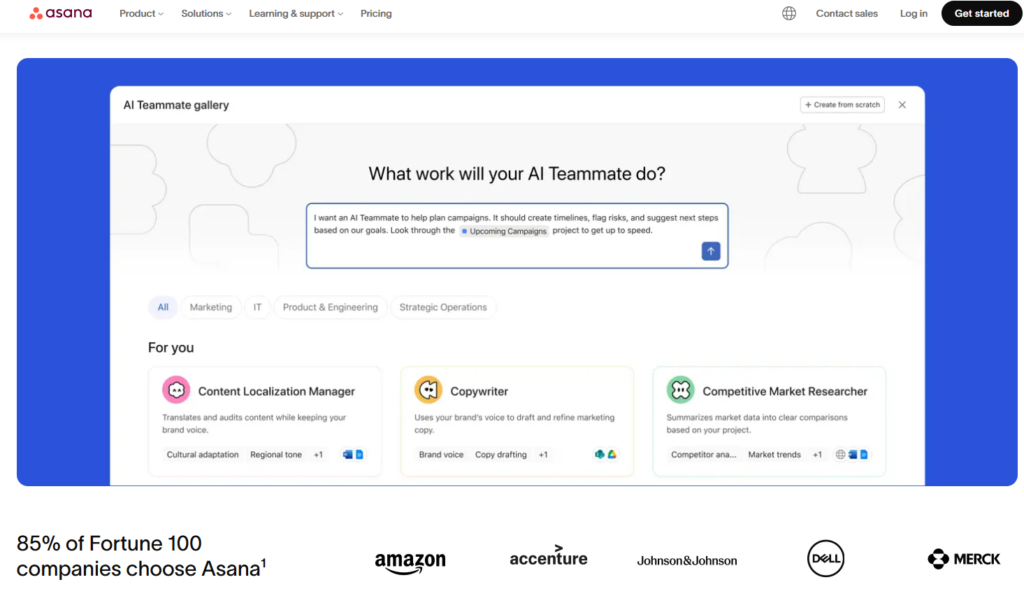Click the Dell logo
The height and width of the screenshot is (603, 1024).
click(x=825, y=559)
